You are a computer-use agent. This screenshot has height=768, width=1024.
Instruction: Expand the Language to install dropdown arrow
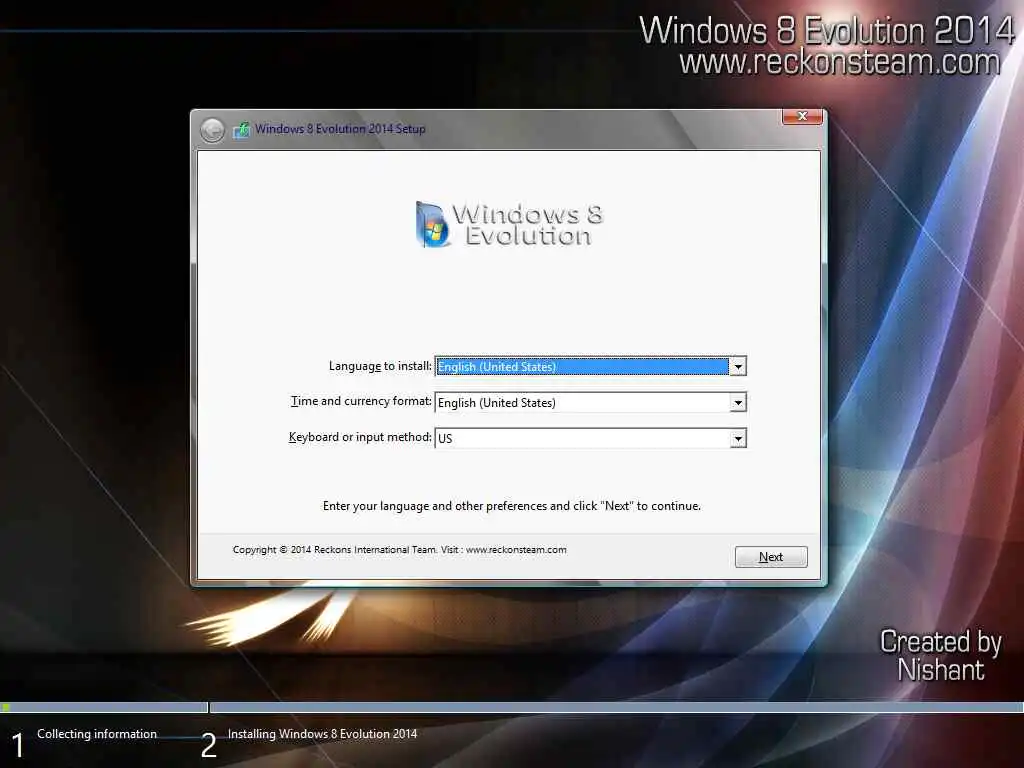(x=737, y=366)
